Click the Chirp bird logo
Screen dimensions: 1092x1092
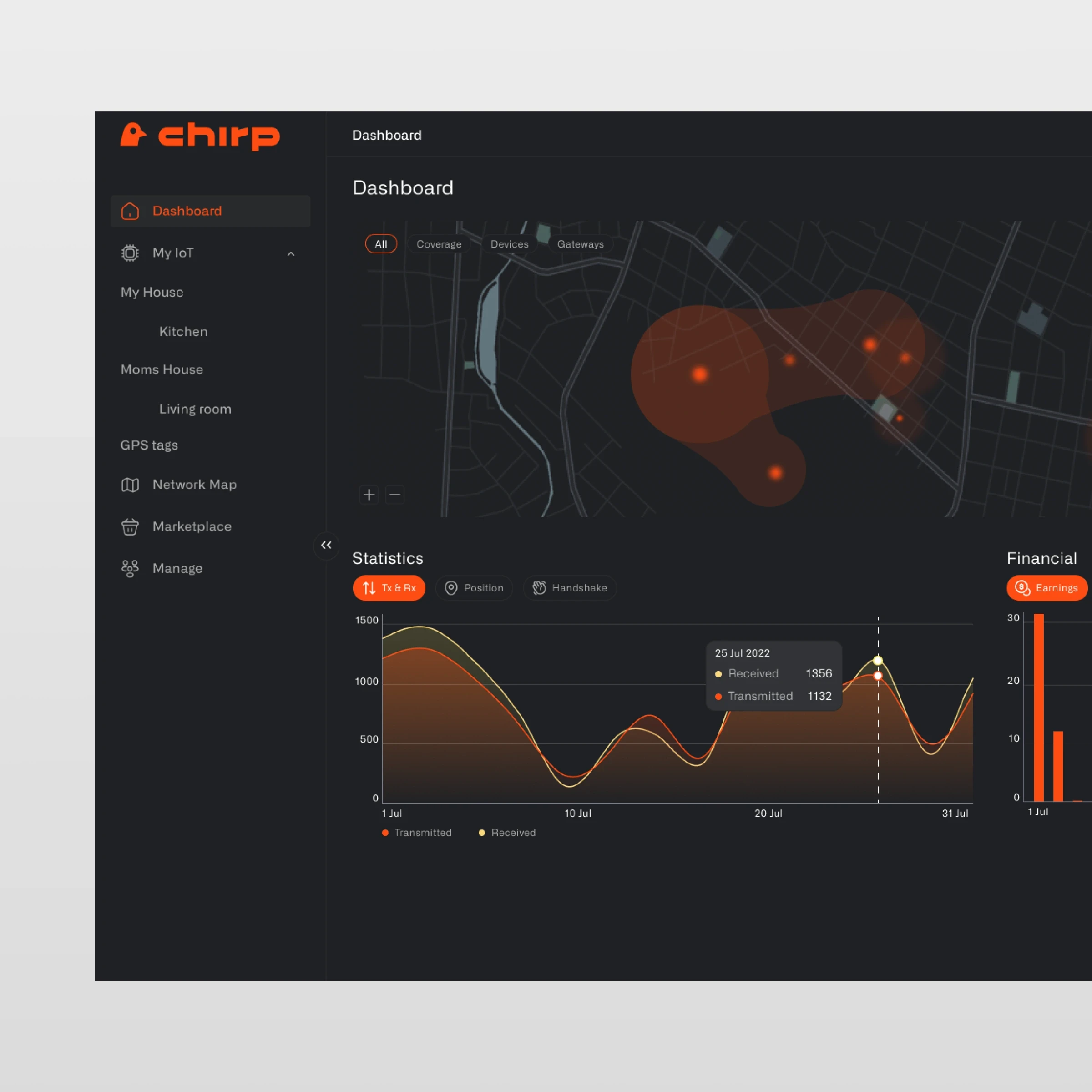coord(134,135)
